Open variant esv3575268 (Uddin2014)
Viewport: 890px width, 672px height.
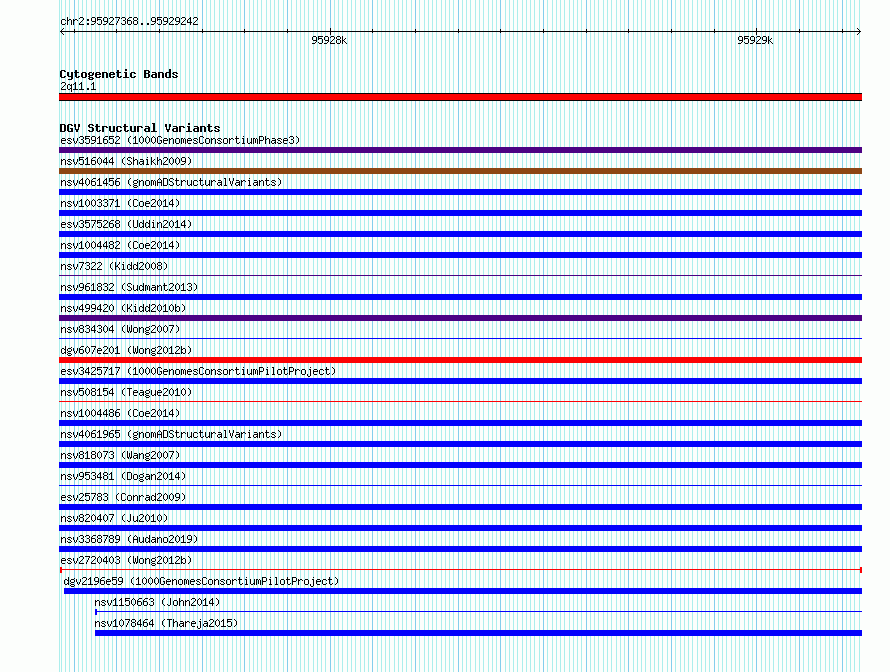[x=126, y=224]
